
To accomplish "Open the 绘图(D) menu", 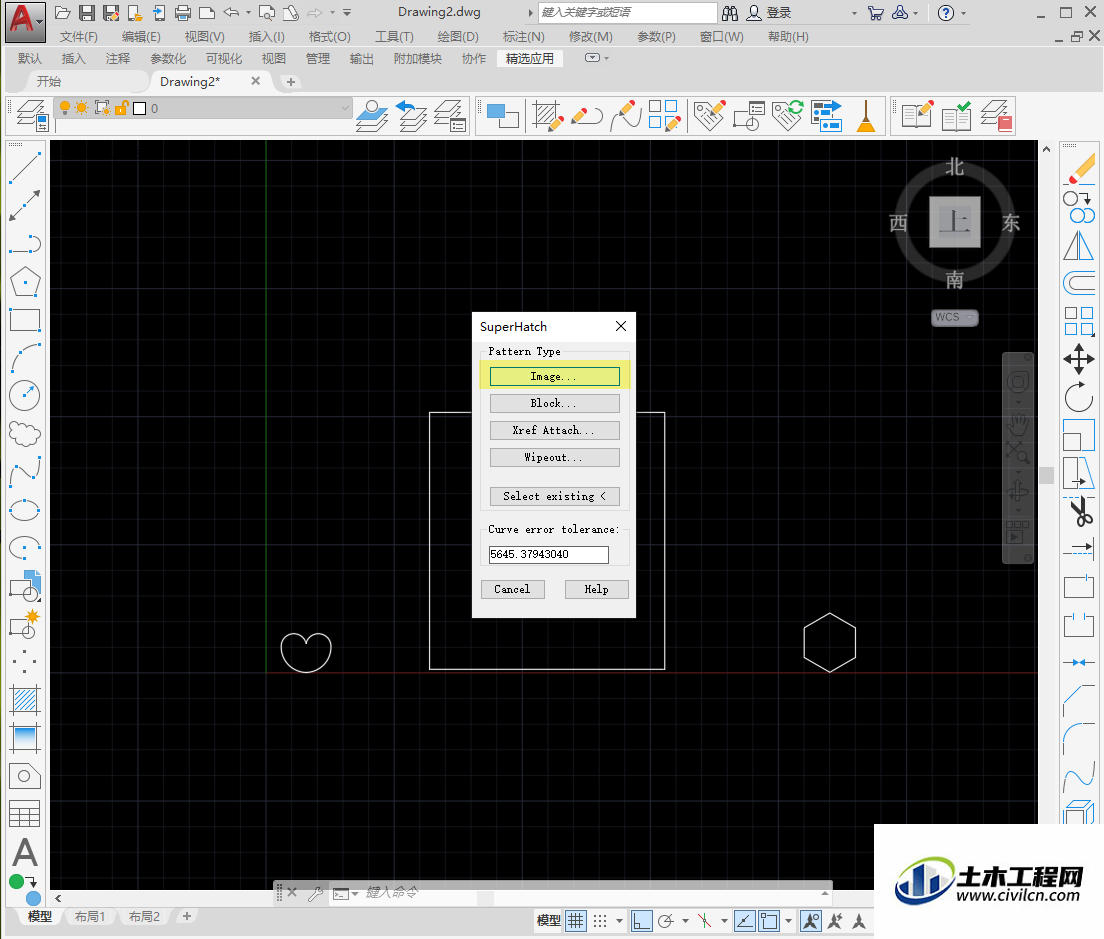I will [x=458, y=37].
